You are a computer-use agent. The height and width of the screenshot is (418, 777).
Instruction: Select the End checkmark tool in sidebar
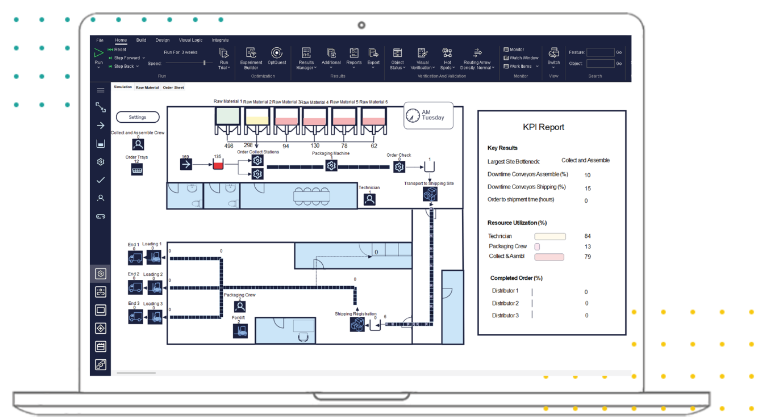pos(101,180)
